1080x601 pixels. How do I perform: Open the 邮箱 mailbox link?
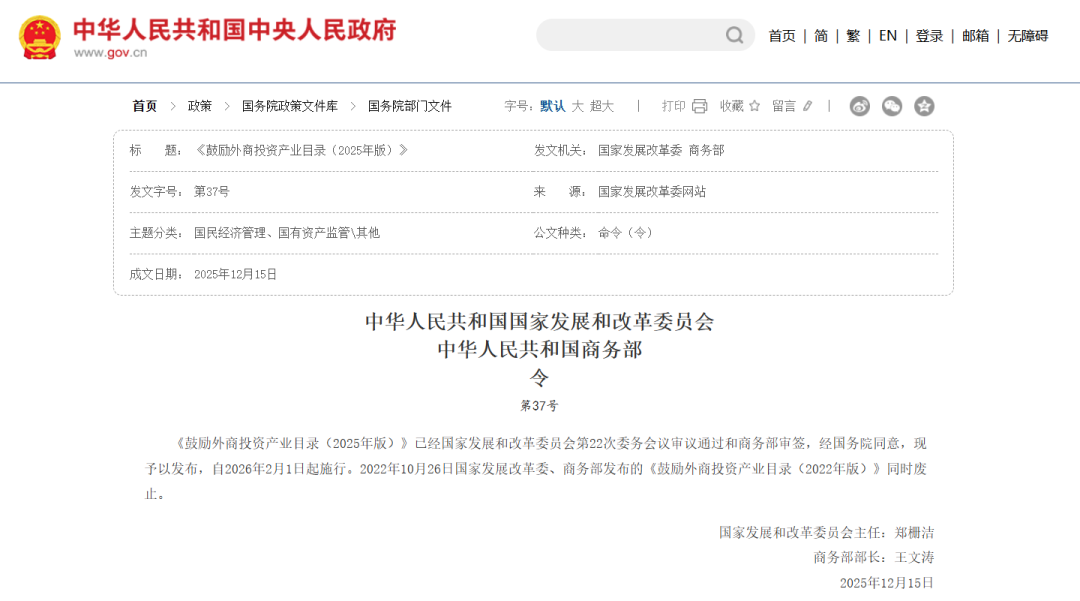click(x=975, y=35)
